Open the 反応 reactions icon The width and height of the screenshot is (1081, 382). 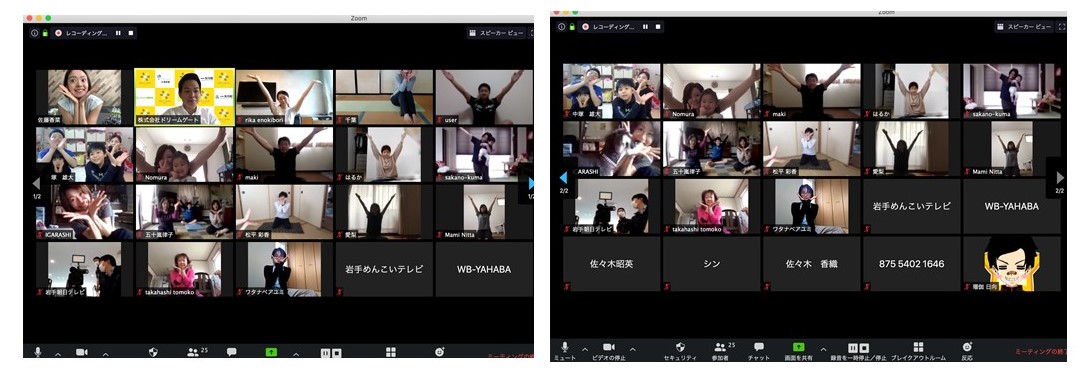pos(967,348)
